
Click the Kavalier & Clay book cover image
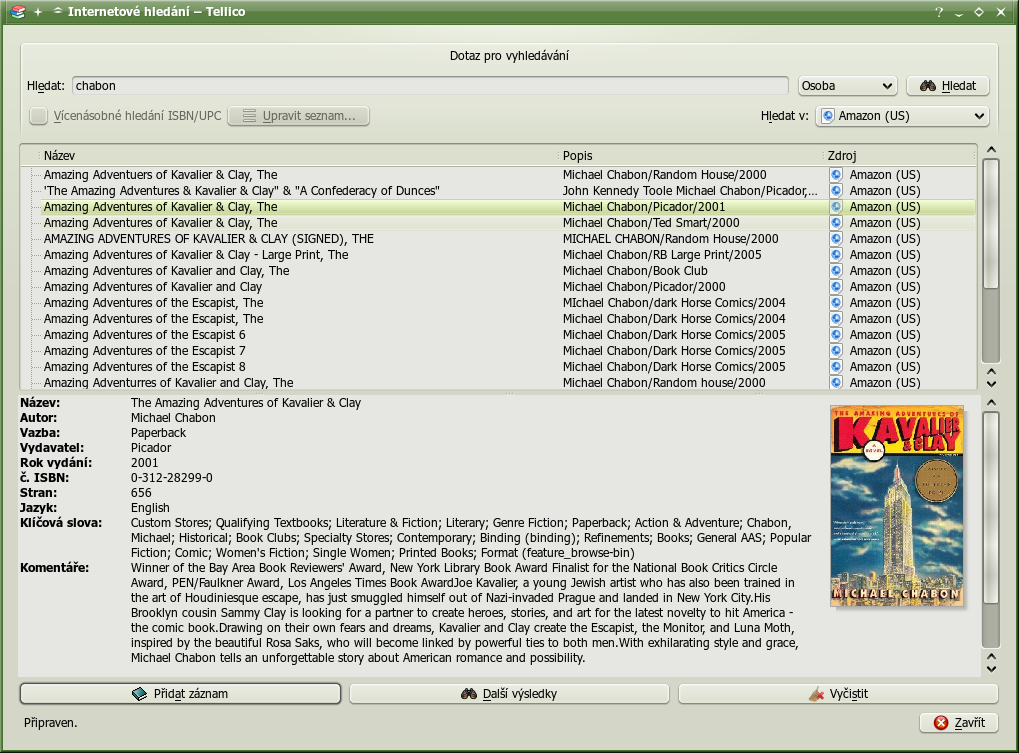point(897,506)
